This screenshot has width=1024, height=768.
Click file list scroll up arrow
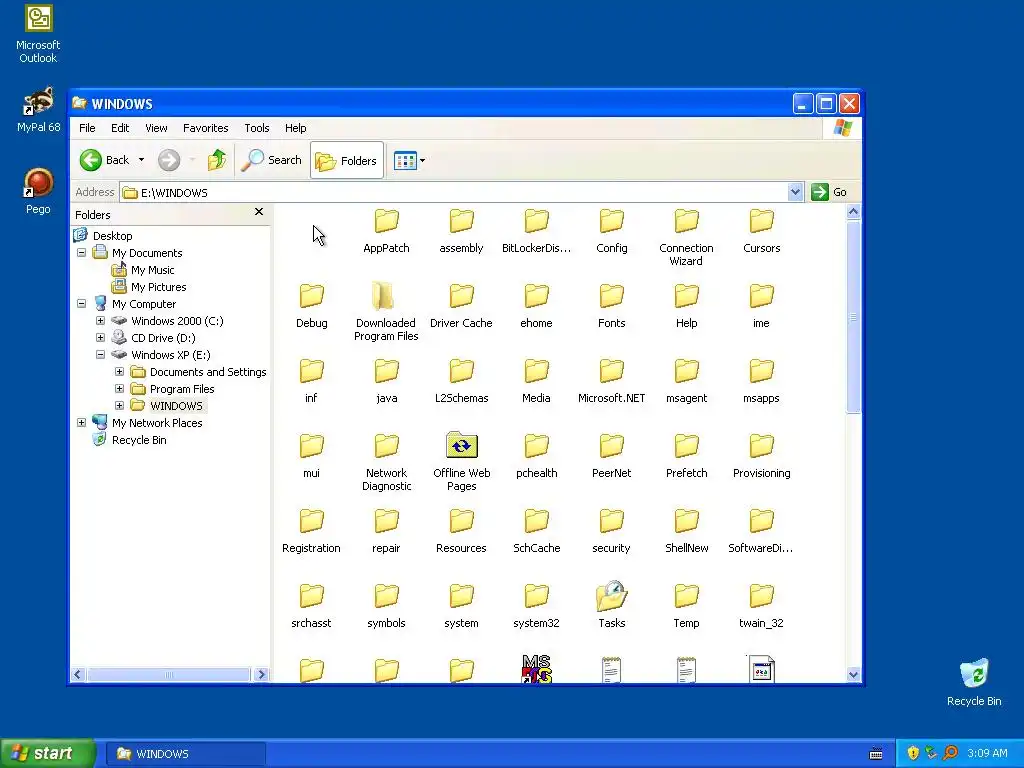click(853, 212)
